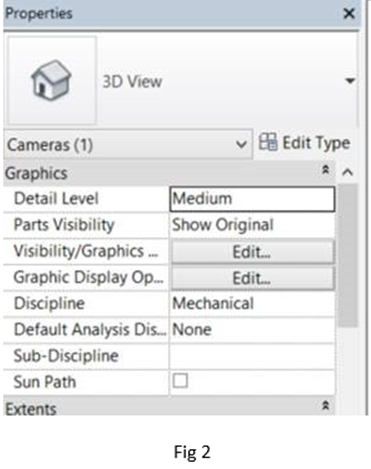Close the Properties panel
This screenshot has width=371, height=469.
pyautogui.click(x=349, y=13)
